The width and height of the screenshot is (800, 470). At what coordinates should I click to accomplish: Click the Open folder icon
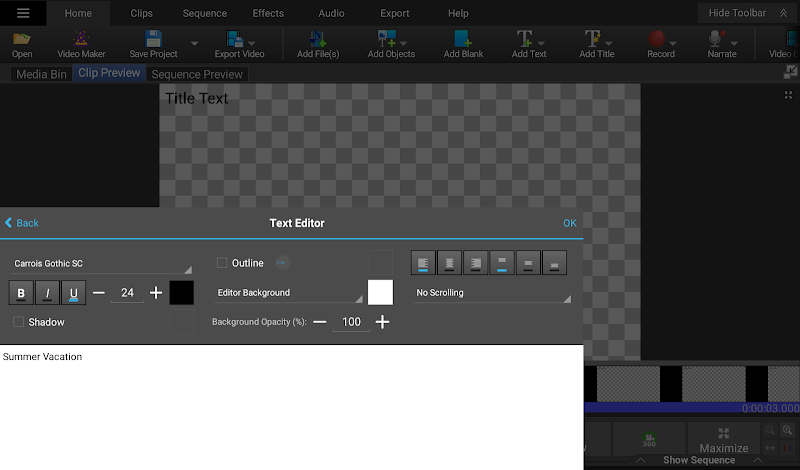[22, 39]
